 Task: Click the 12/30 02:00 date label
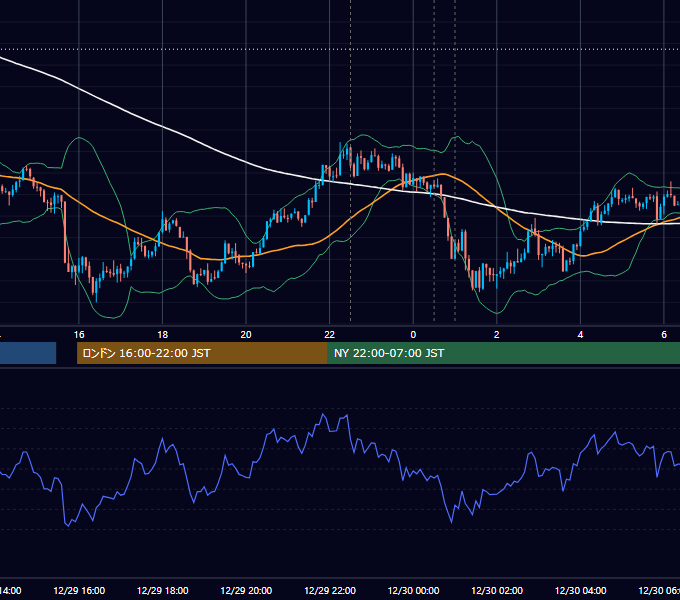(497, 591)
